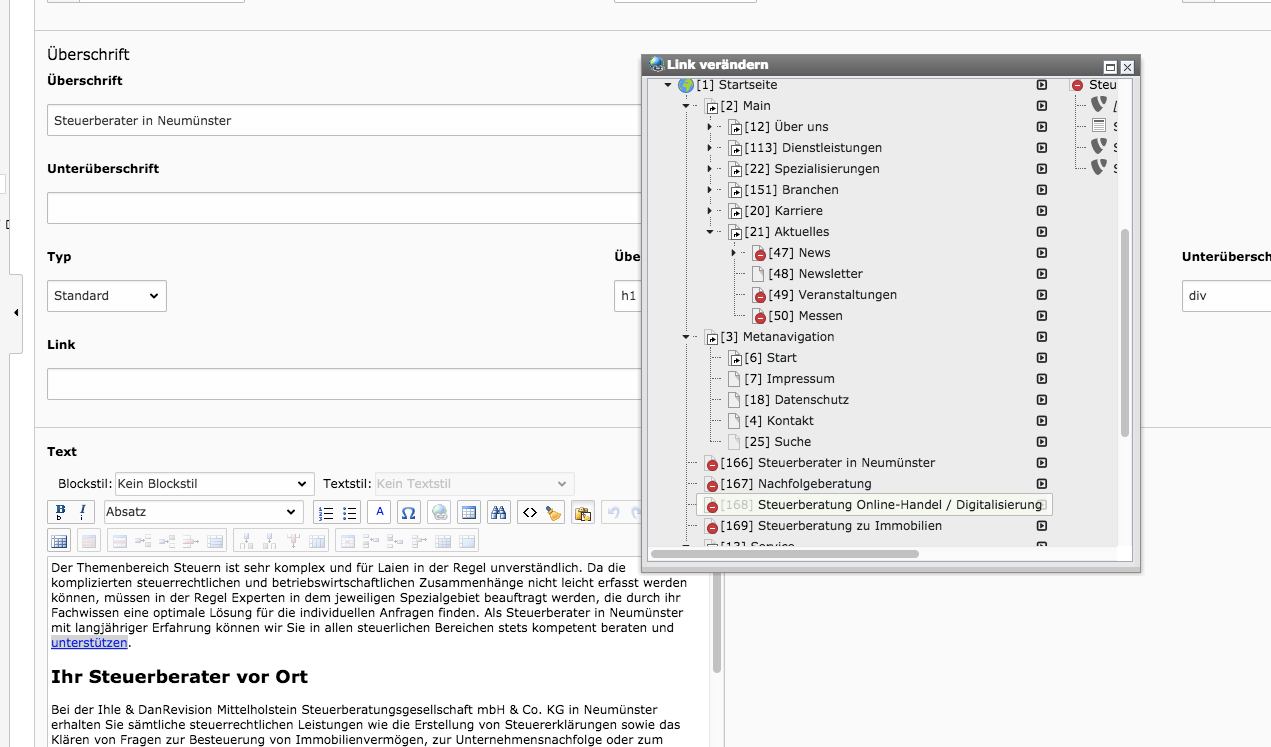Open the Blockstil dropdown

214,484
